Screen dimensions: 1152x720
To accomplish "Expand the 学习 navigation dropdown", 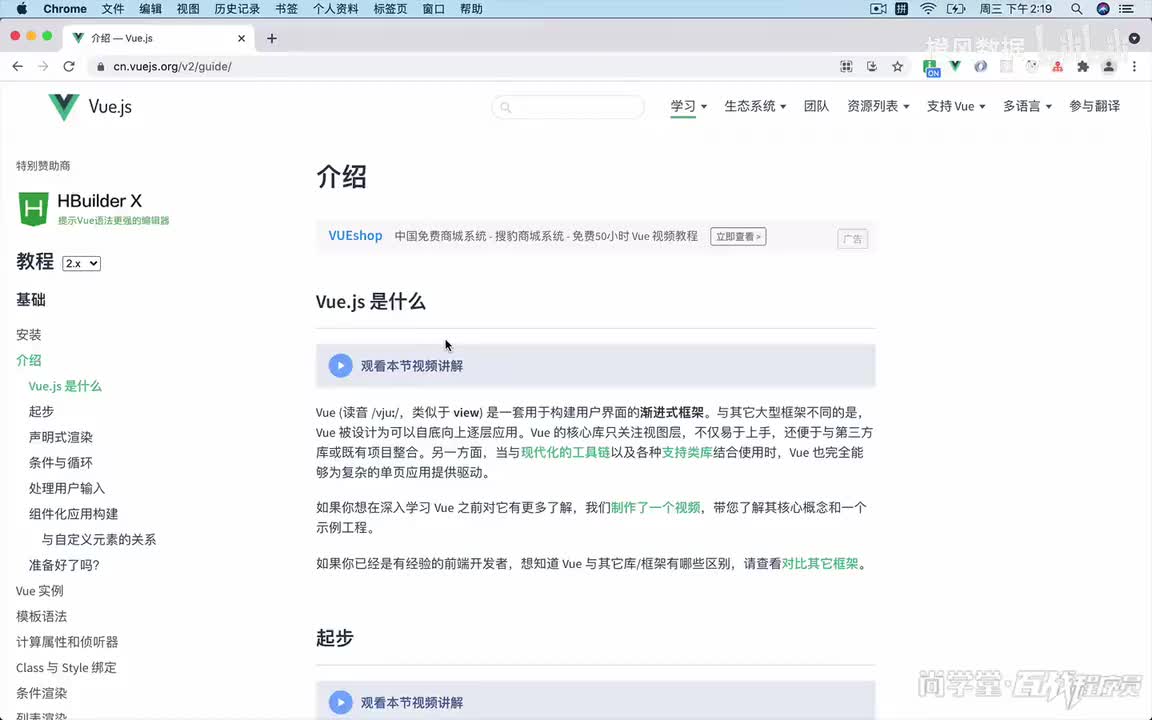I will [x=688, y=107].
